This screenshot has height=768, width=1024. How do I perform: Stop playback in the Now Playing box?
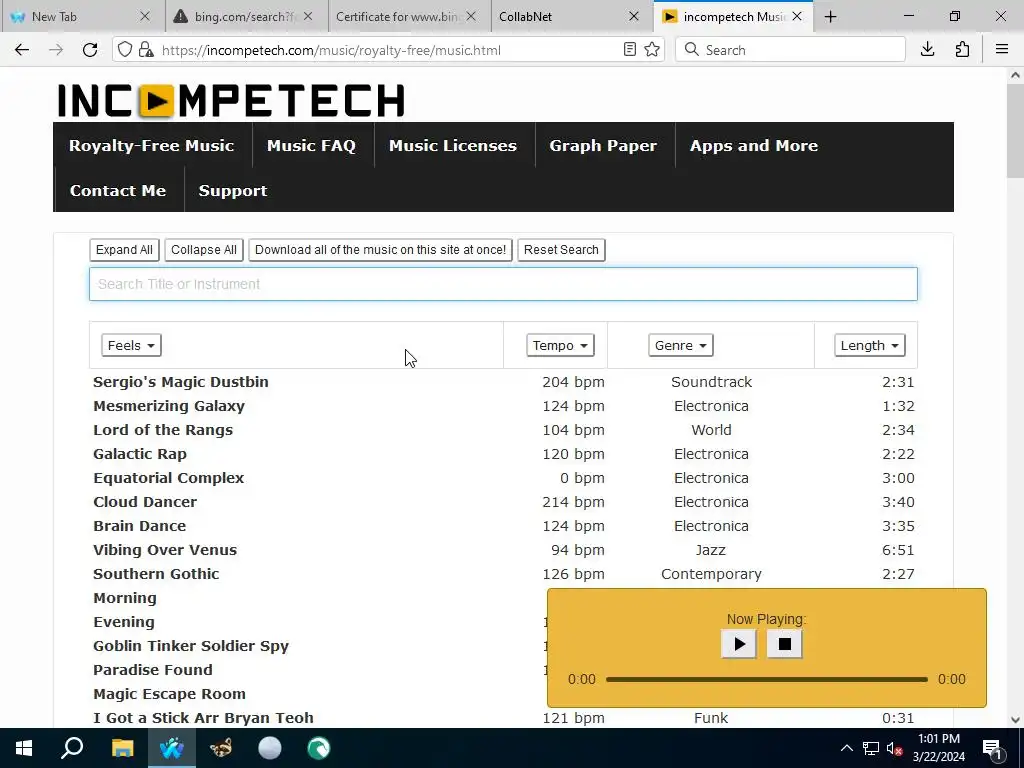click(784, 644)
